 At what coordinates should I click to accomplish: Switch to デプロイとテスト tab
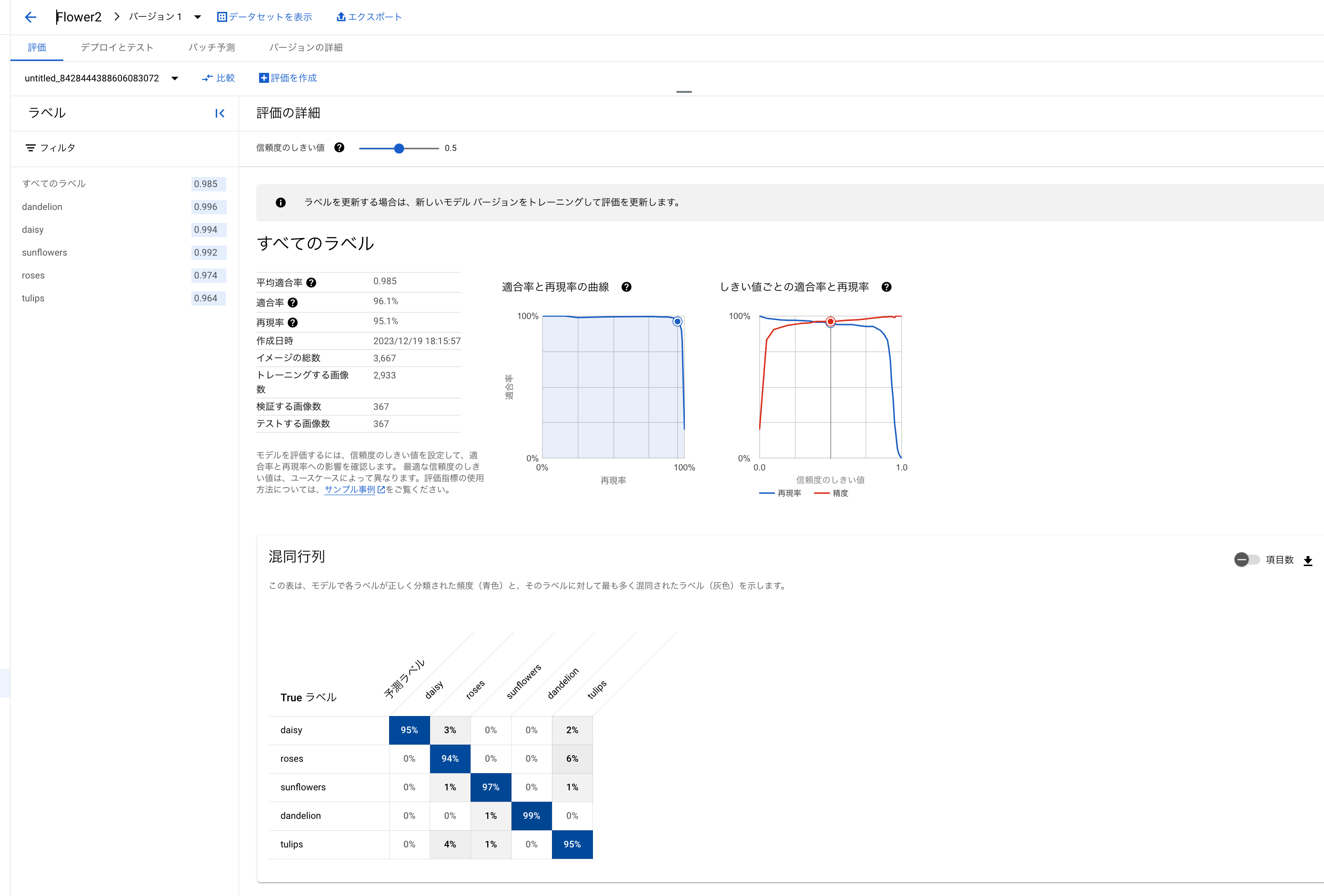117,47
